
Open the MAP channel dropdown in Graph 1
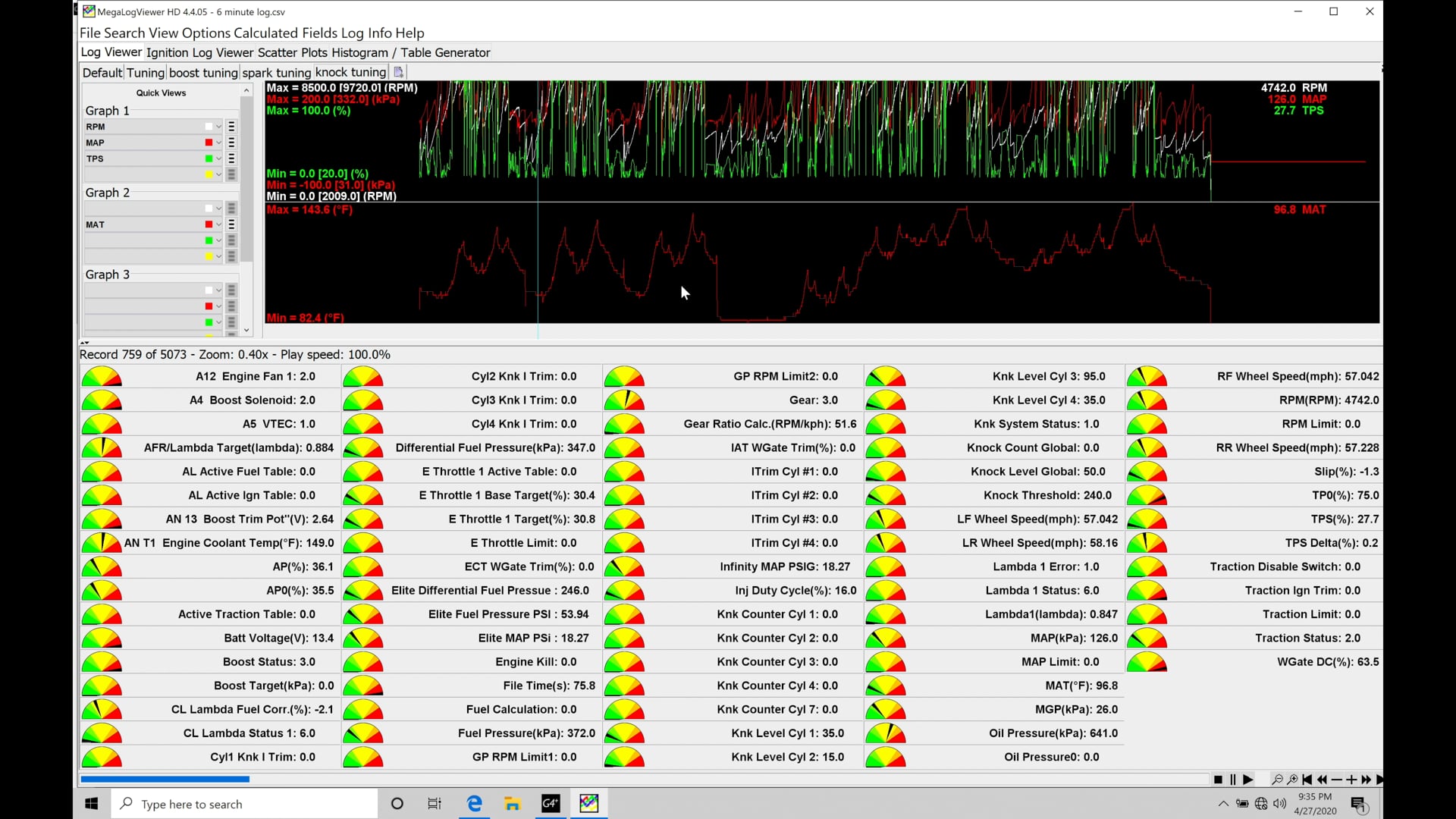coord(218,143)
